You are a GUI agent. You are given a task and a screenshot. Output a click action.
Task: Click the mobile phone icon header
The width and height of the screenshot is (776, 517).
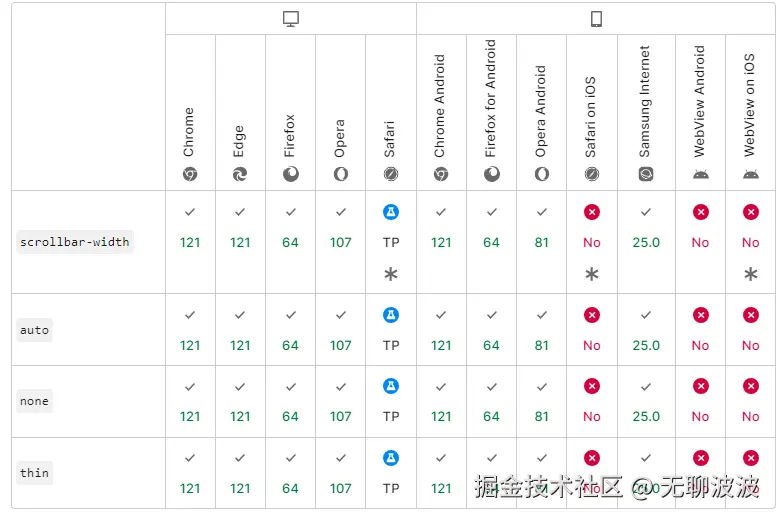point(596,19)
